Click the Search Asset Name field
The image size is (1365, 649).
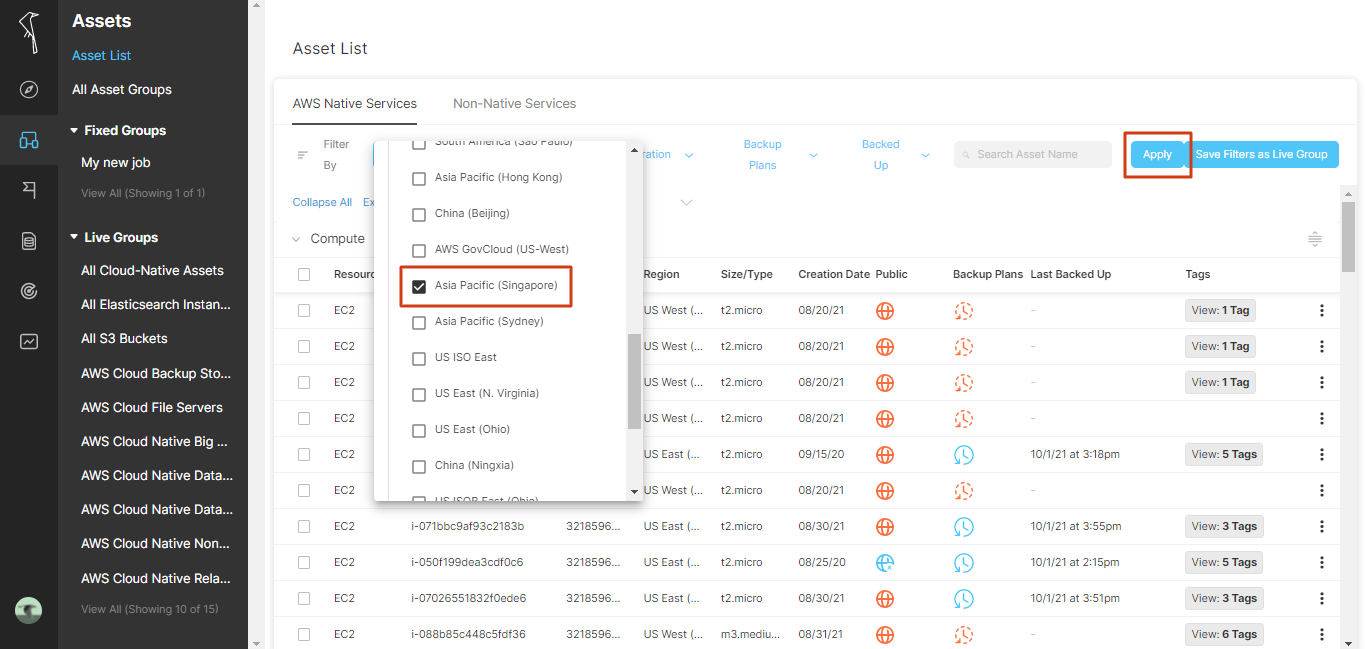1033,154
